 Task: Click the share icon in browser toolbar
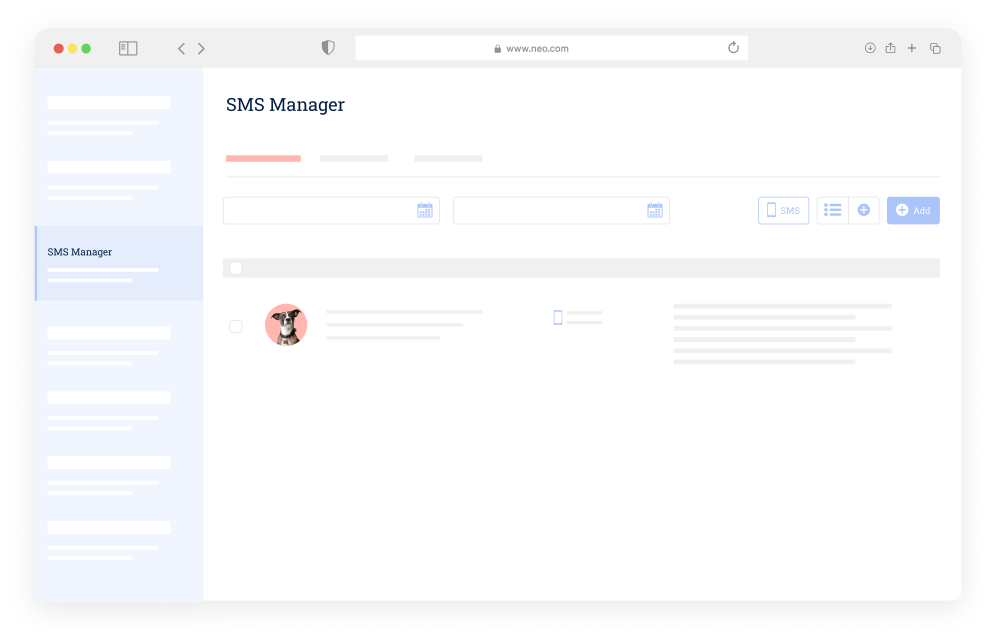tap(890, 48)
